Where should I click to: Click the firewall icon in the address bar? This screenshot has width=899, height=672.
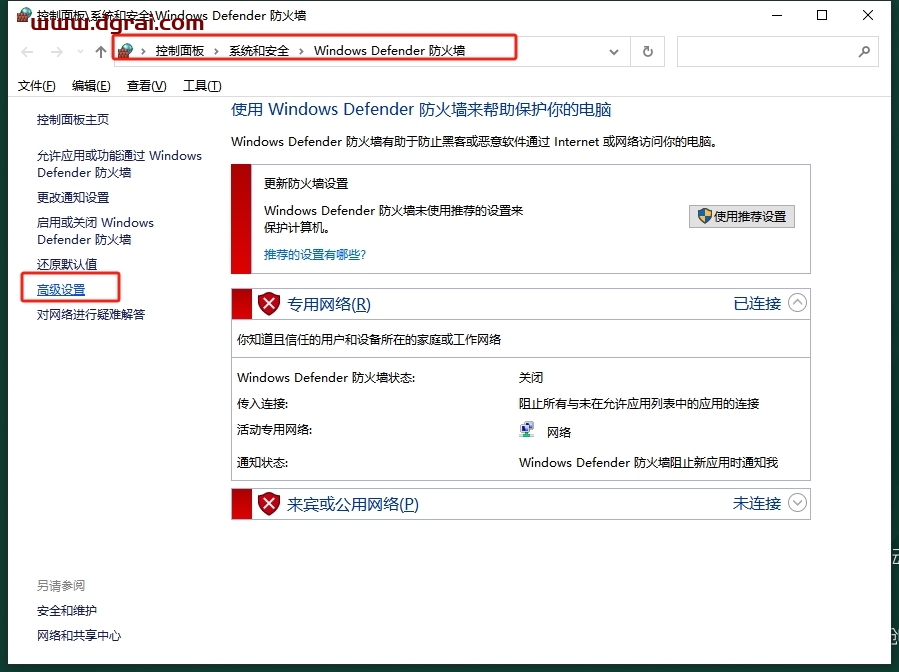[x=126, y=50]
